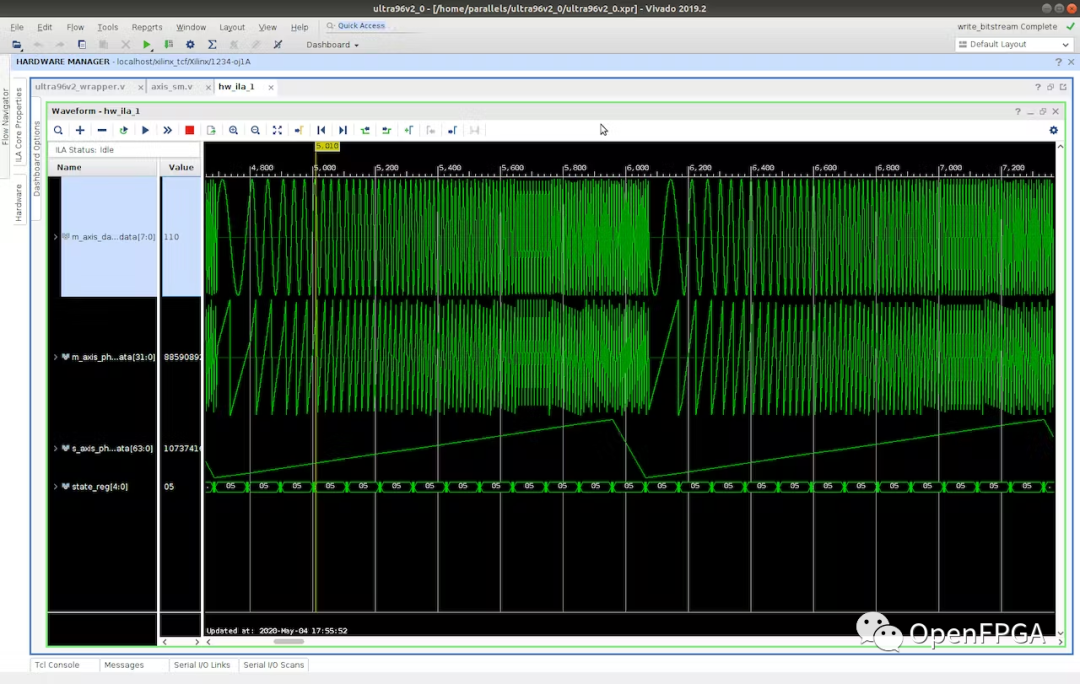Open Dashboard Options side panel
This screenshot has height=684, width=1080.
37,159
